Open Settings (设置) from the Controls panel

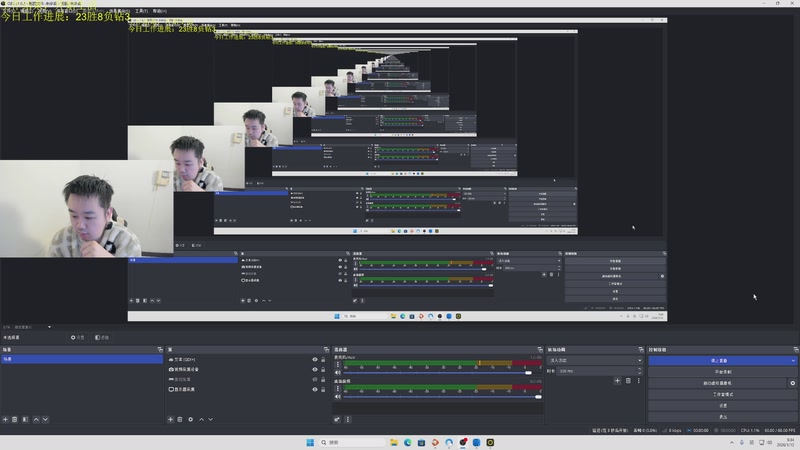[722, 406]
